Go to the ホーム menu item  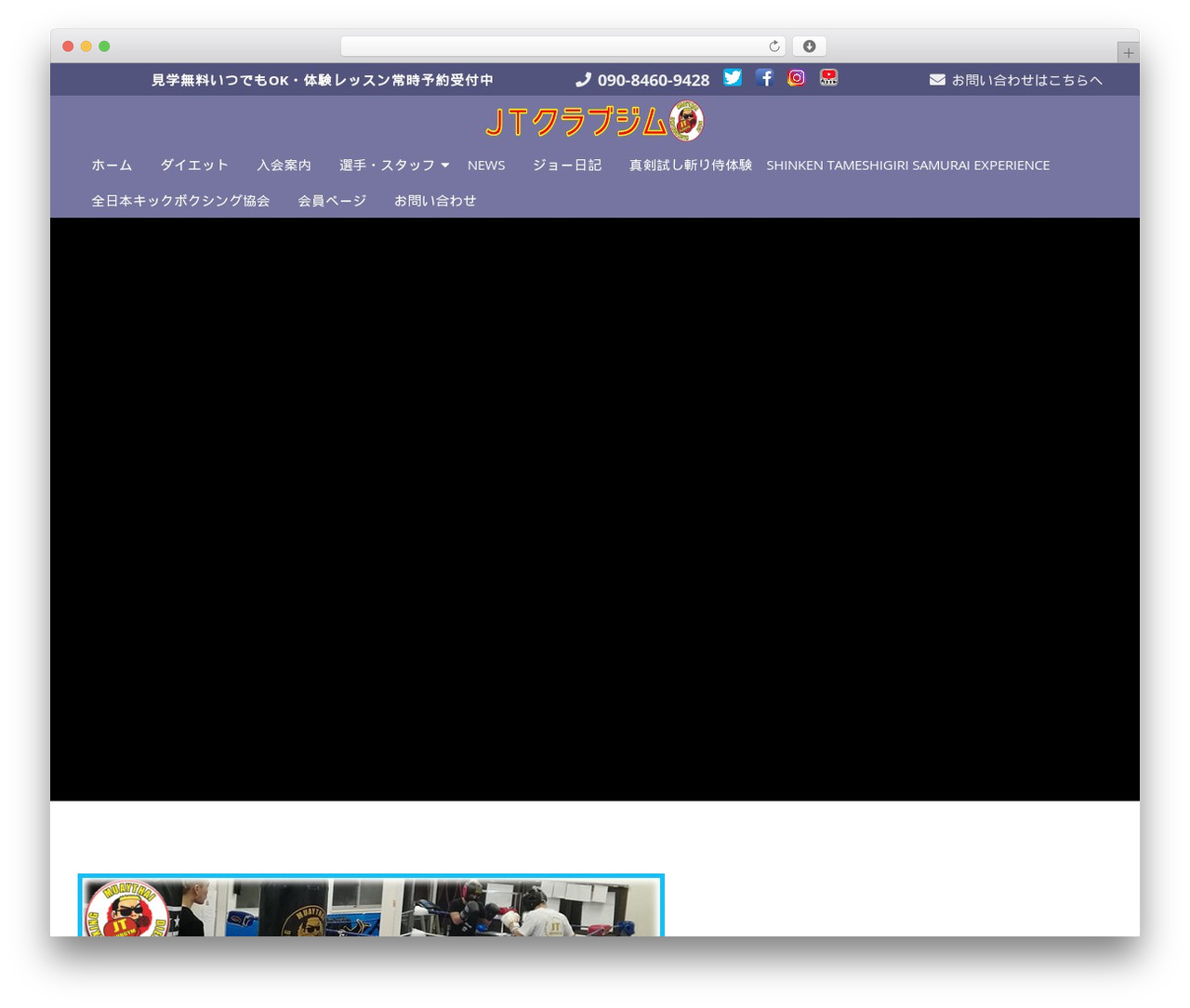click(112, 165)
